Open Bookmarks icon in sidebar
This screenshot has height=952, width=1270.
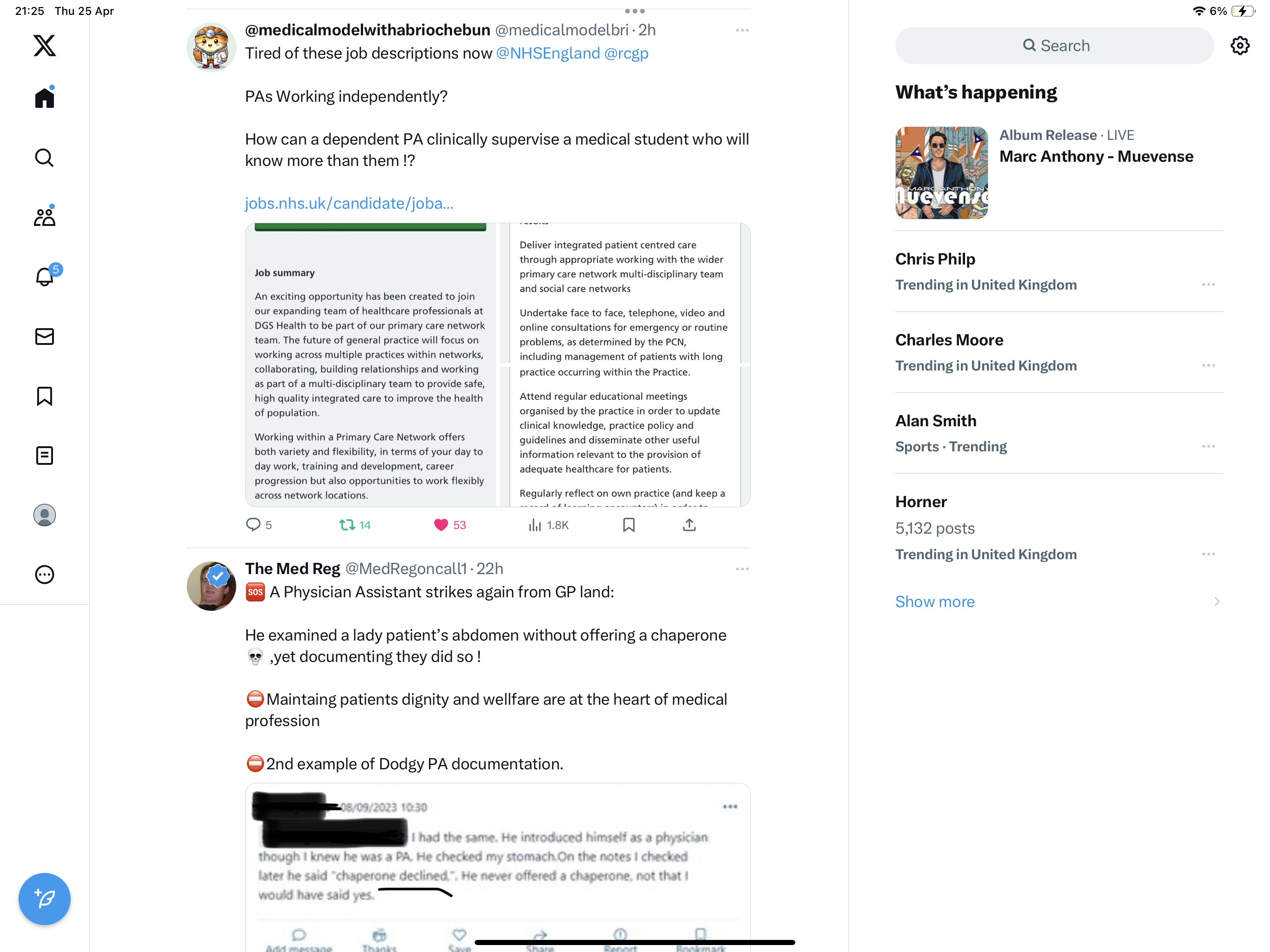tap(44, 396)
